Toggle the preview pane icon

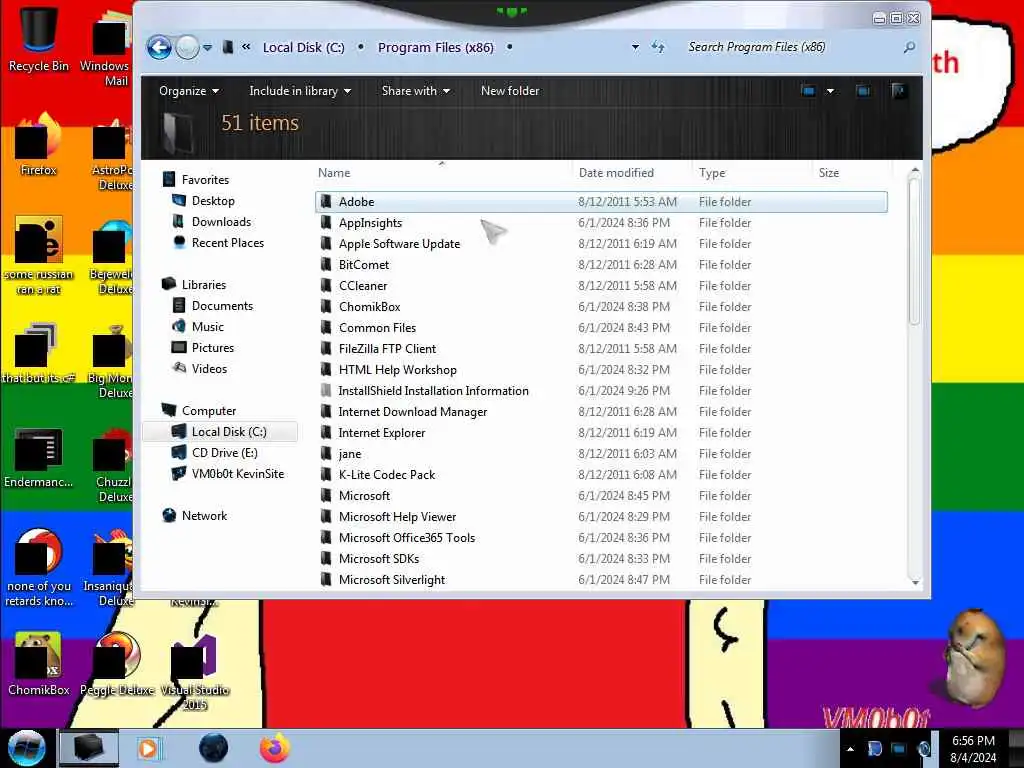click(863, 91)
